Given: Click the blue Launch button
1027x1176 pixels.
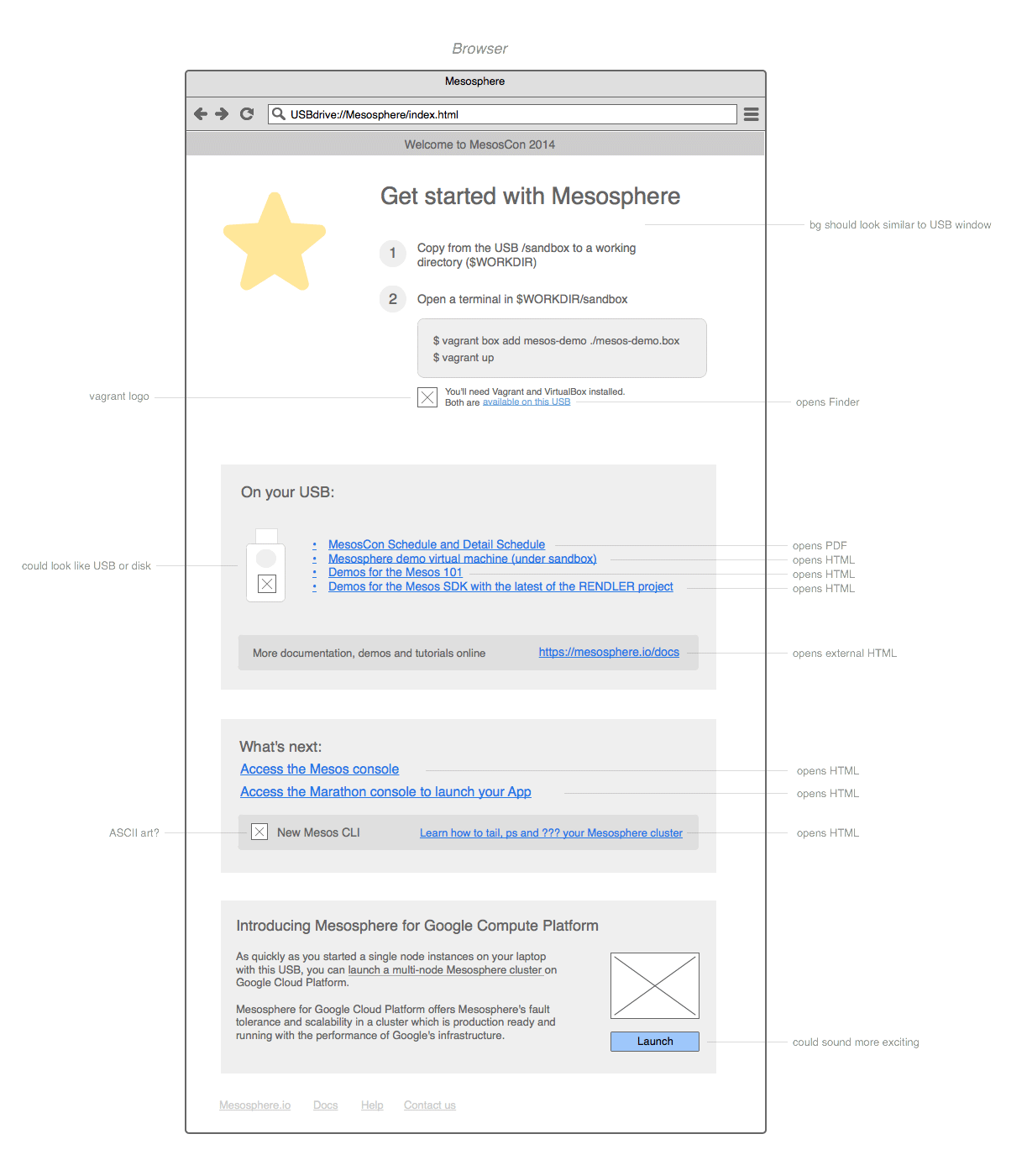Looking at the screenshot, I should click(655, 1042).
